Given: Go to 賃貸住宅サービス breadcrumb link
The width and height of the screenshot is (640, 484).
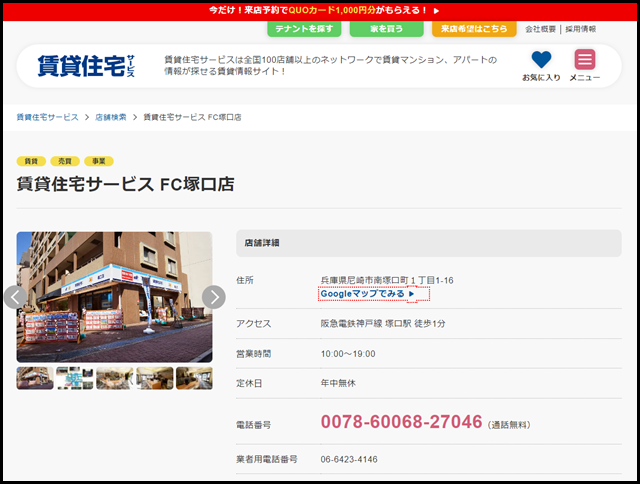Looking at the screenshot, I should tap(47, 117).
